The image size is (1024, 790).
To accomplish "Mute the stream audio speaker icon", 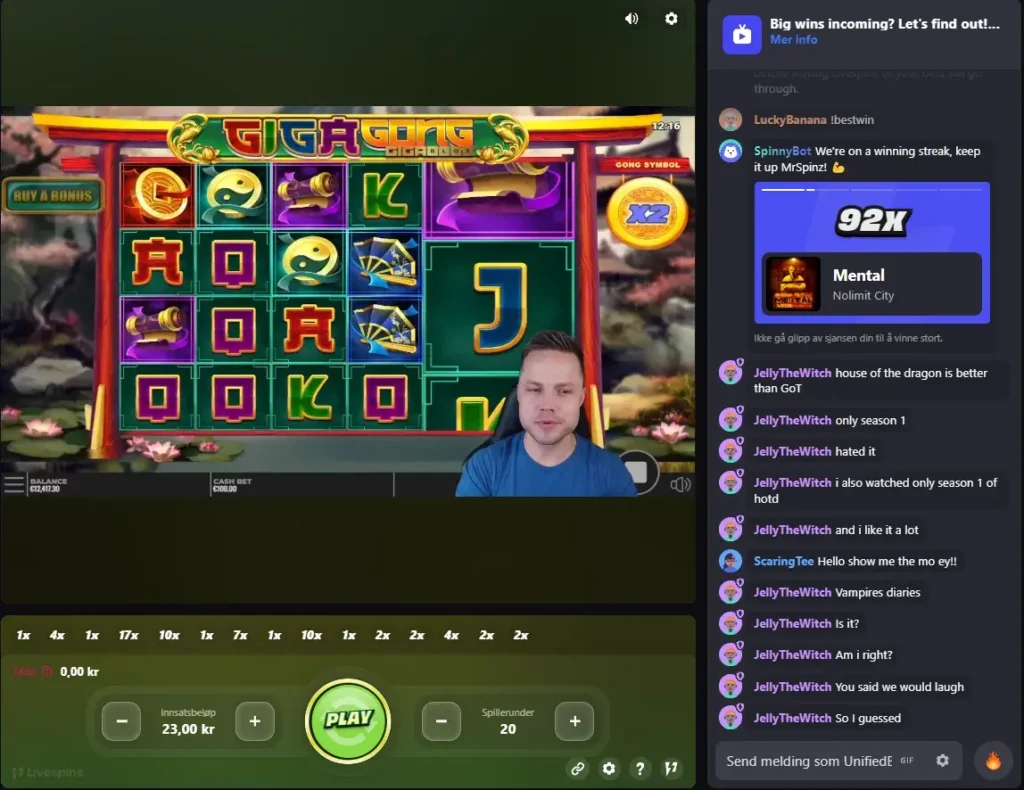I will click(x=631, y=18).
